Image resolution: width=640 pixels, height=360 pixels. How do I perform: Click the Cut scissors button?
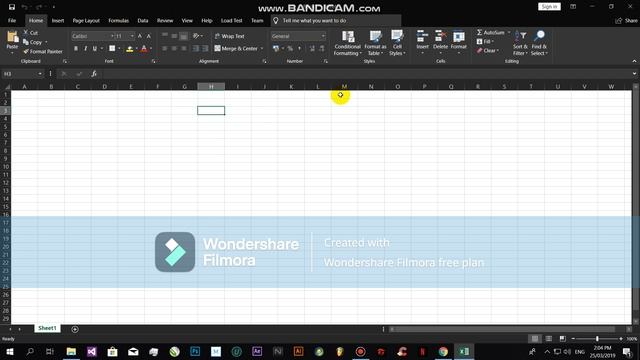click(31, 33)
